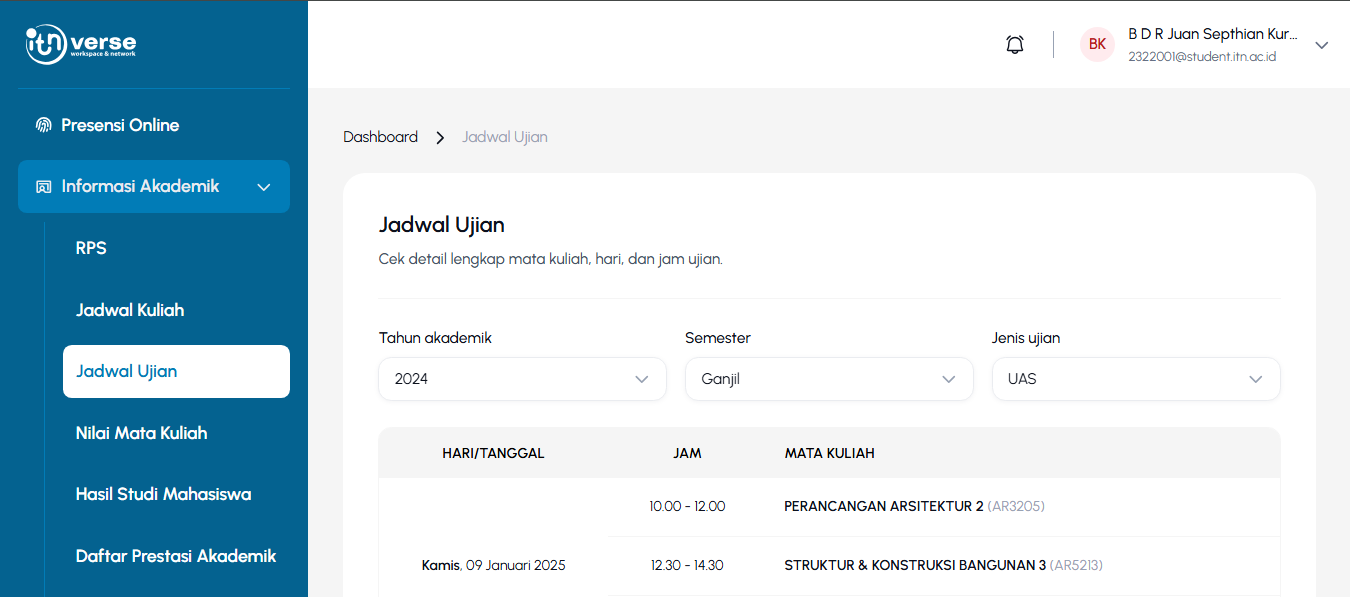This screenshot has height=597, width=1350.
Task: Click the Semester field label
Action: (x=718, y=338)
